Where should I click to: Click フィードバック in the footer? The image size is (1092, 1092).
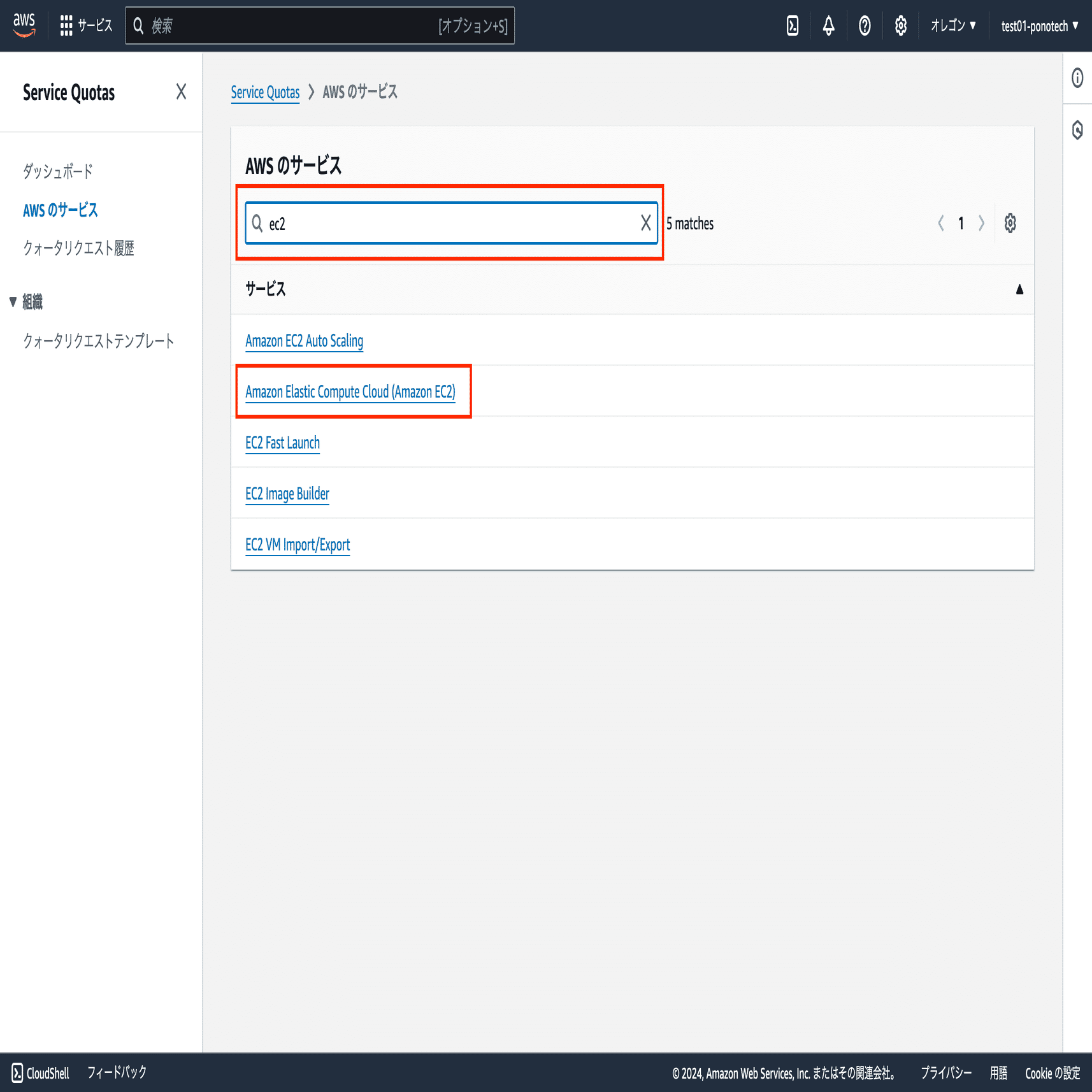point(117,1072)
